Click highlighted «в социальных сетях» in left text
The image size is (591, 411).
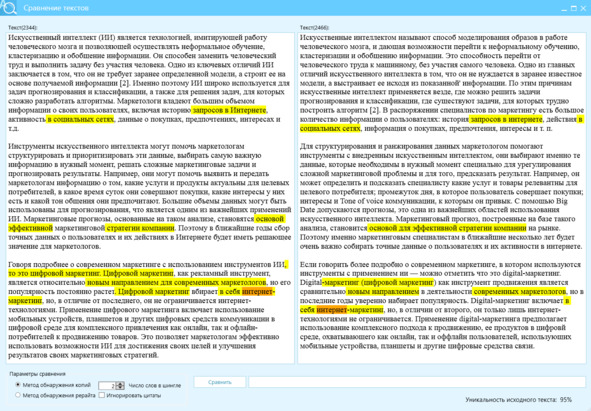pos(80,119)
